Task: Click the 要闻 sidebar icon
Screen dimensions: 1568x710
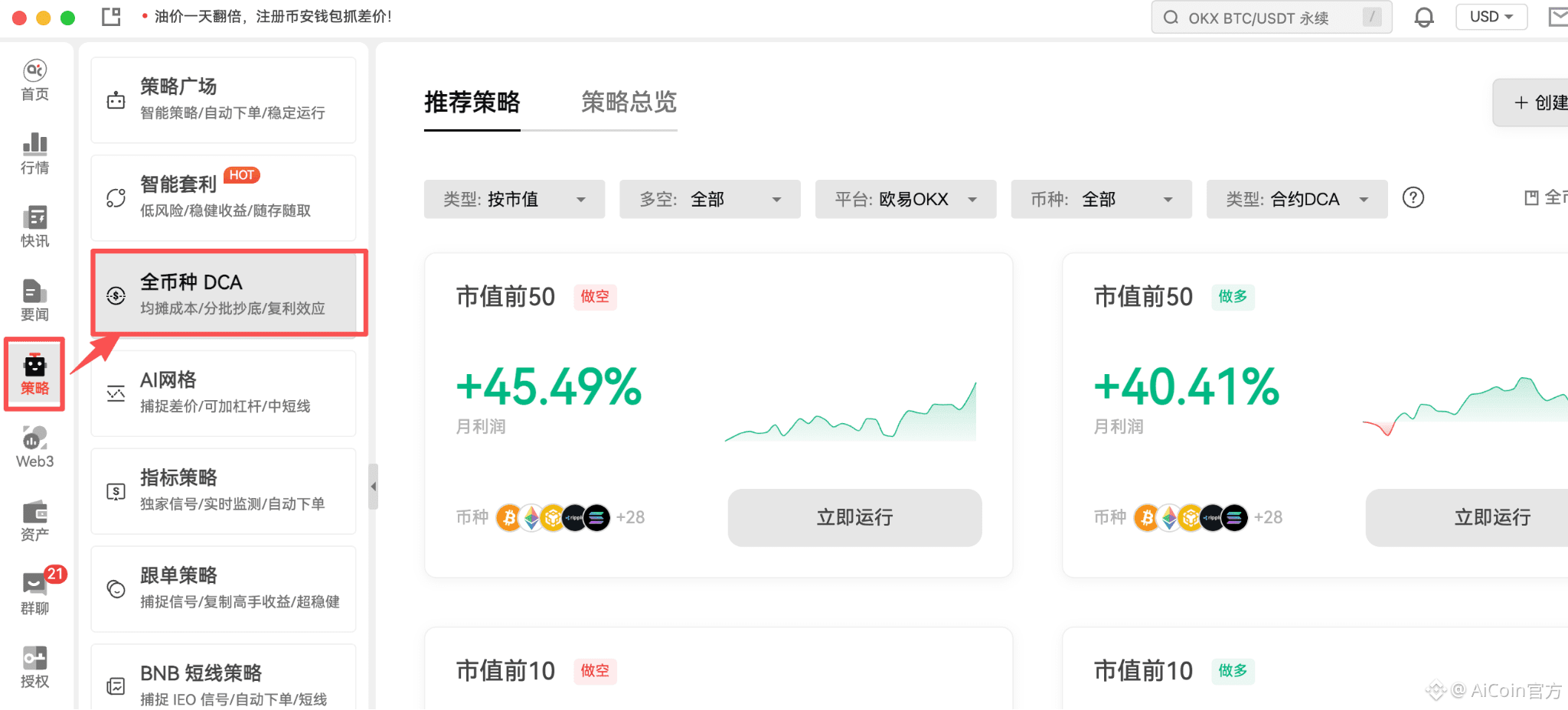Action: tap(34, 298)
